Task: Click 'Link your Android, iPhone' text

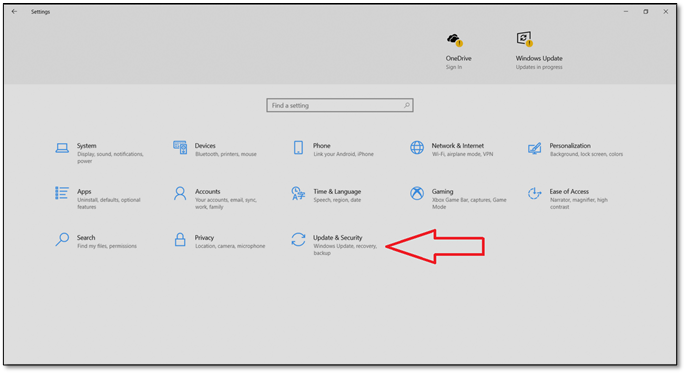Action: [x=343, y=154]
